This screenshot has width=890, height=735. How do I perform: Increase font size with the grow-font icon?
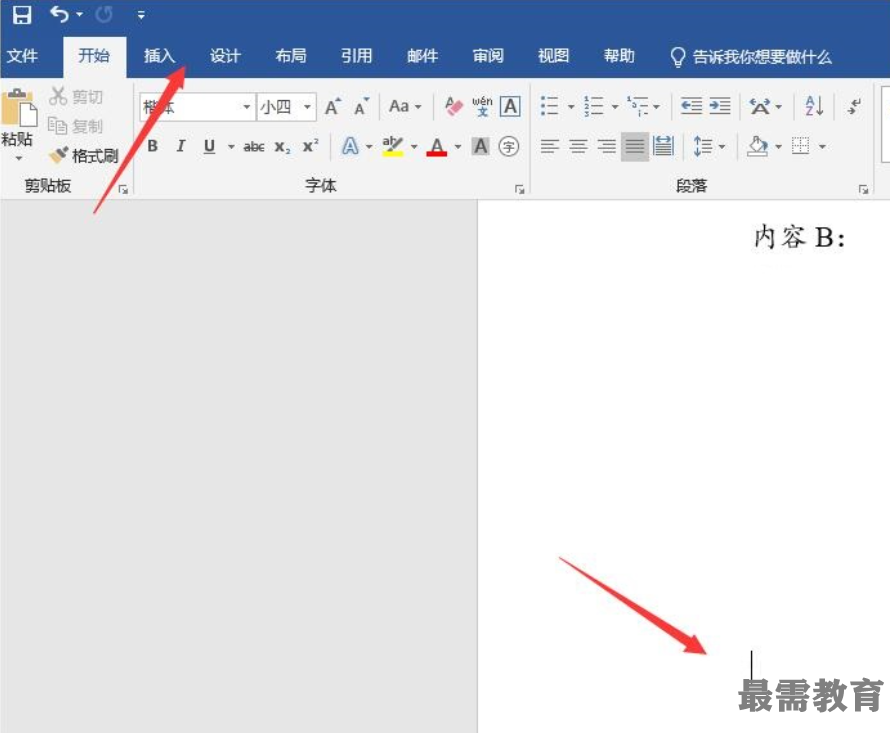point(333,107)
